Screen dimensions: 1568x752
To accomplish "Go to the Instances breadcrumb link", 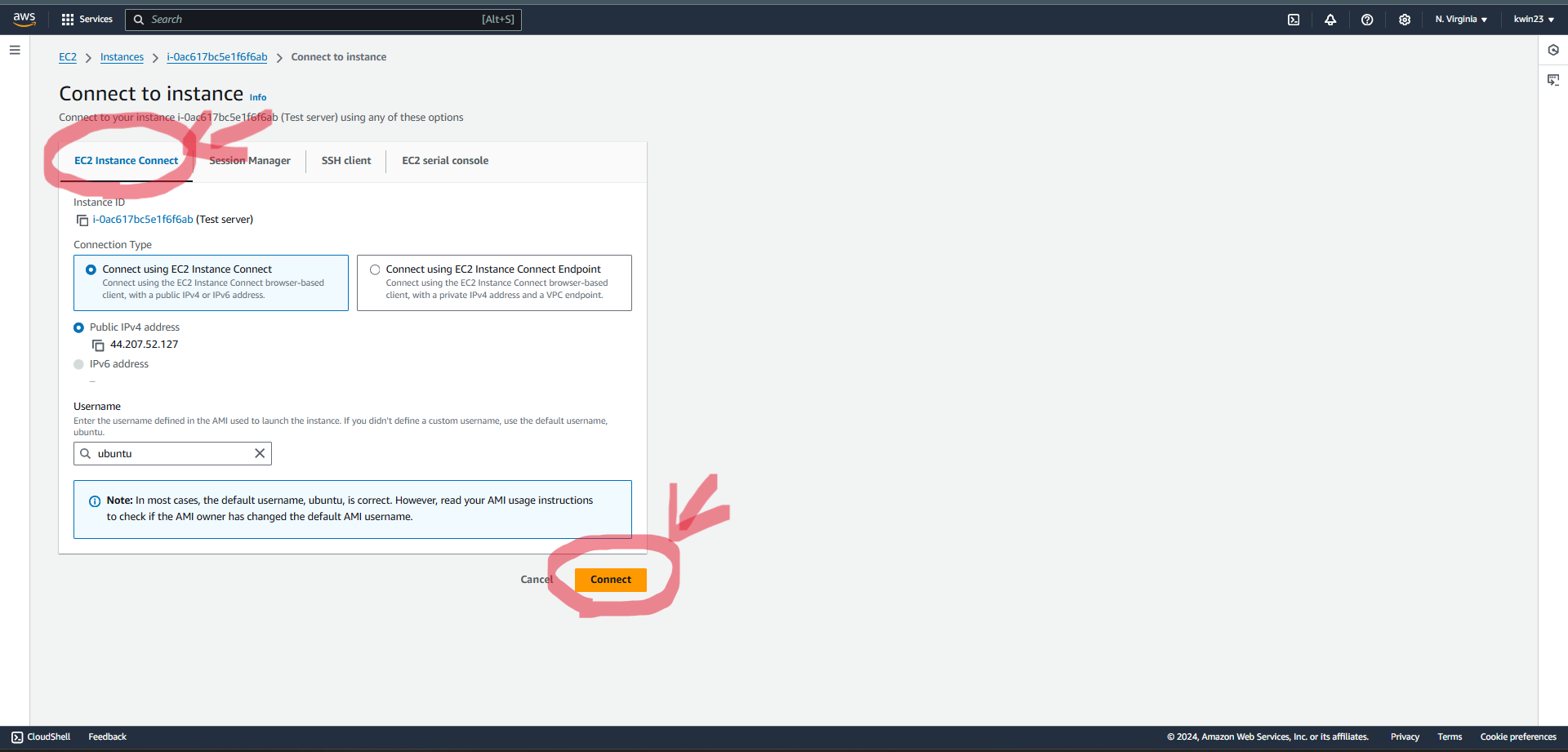I will (122, 57).
